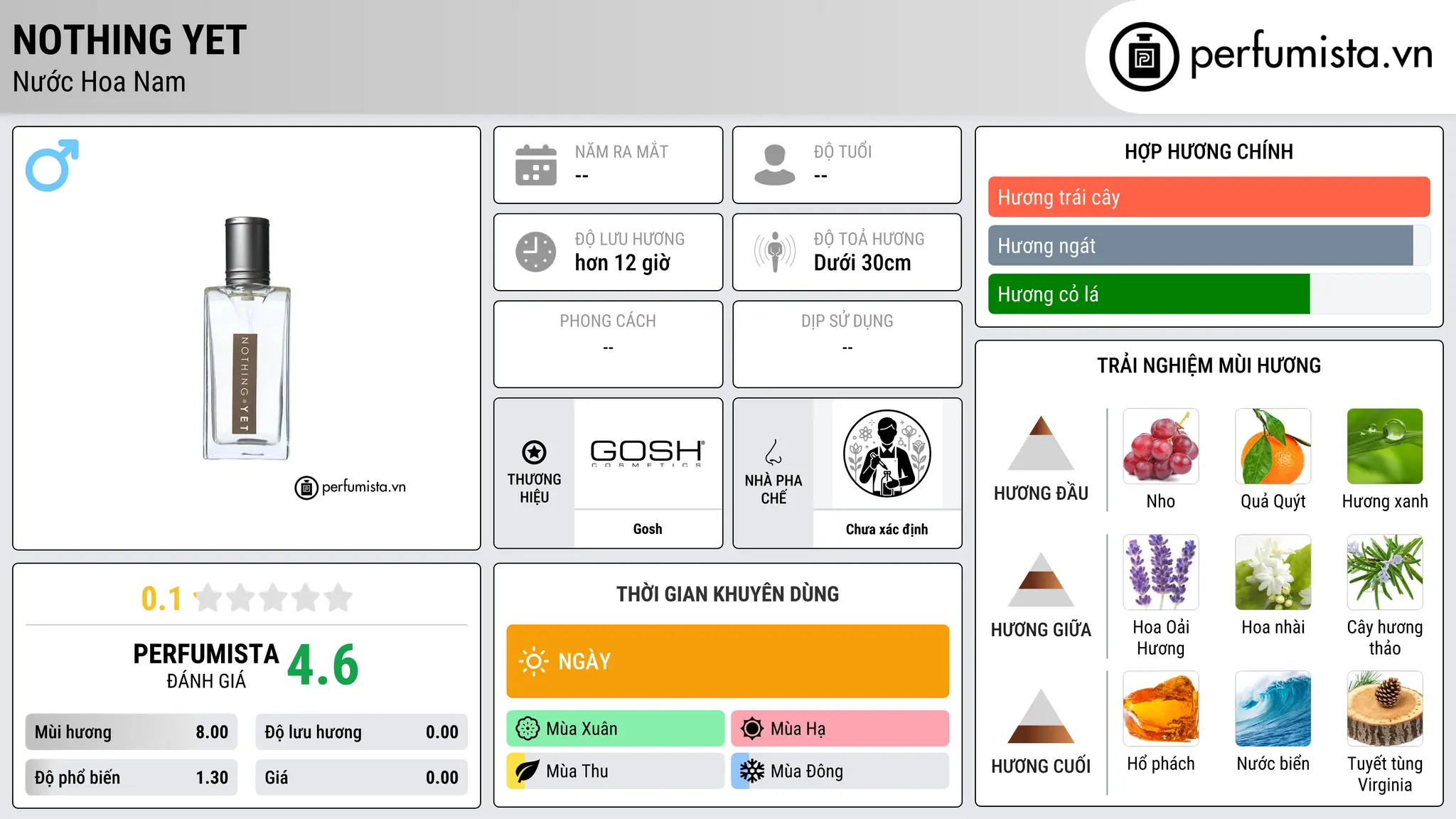Viewport: 1456px width, 819px height.
Task: Click the base notes pyramid icon
Action: (x=1041, y=716)
